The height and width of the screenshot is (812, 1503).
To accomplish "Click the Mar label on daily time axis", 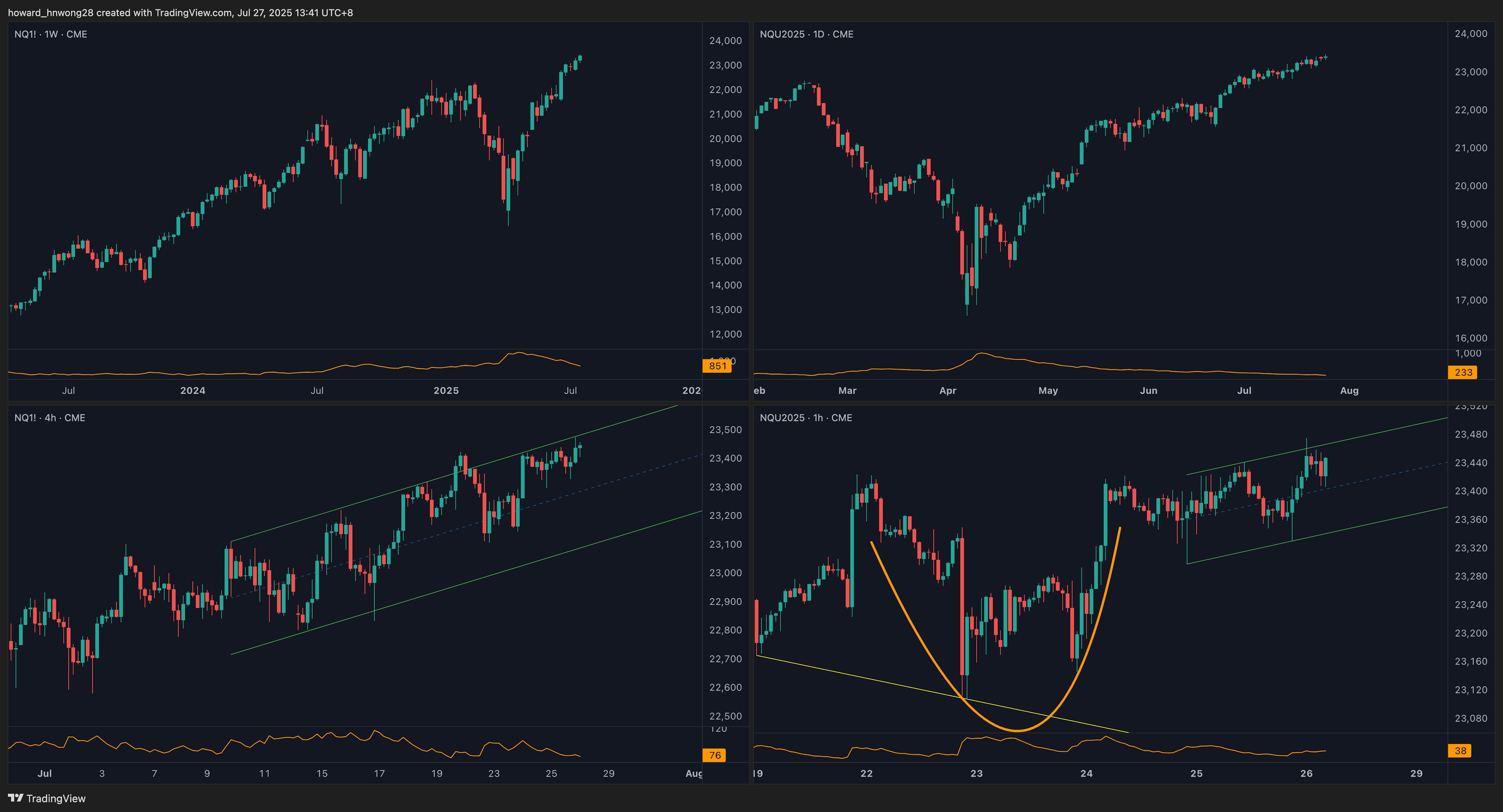I will pyautogui.click(x=847, y=391).
